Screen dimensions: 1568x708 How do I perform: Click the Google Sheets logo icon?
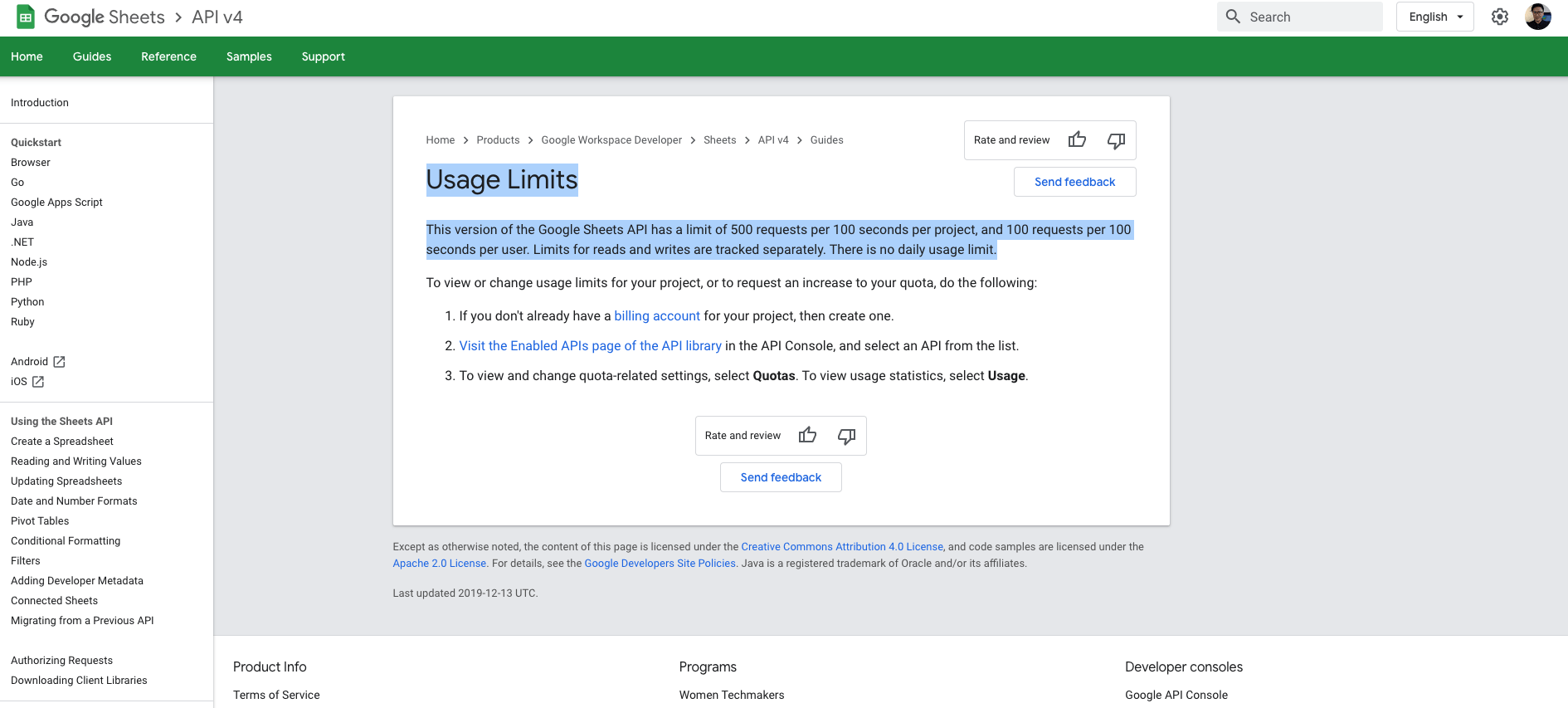26,17
